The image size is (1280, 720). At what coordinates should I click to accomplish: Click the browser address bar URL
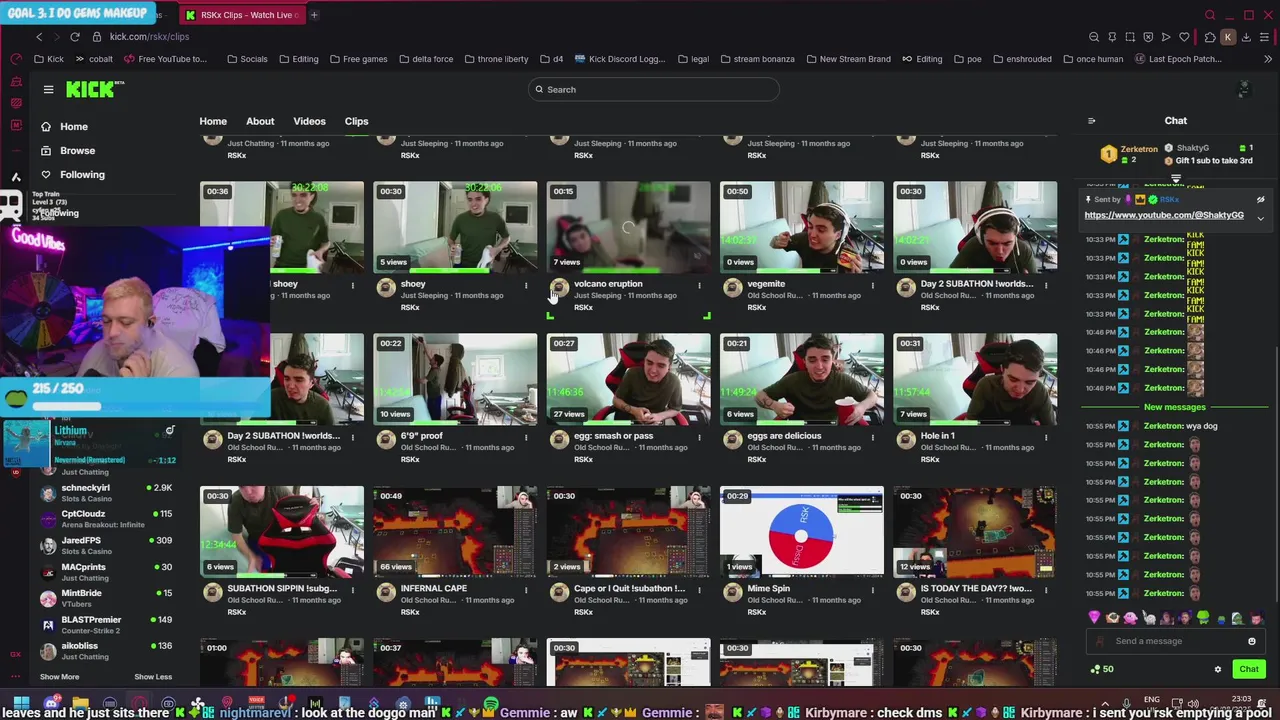(149, 37)
